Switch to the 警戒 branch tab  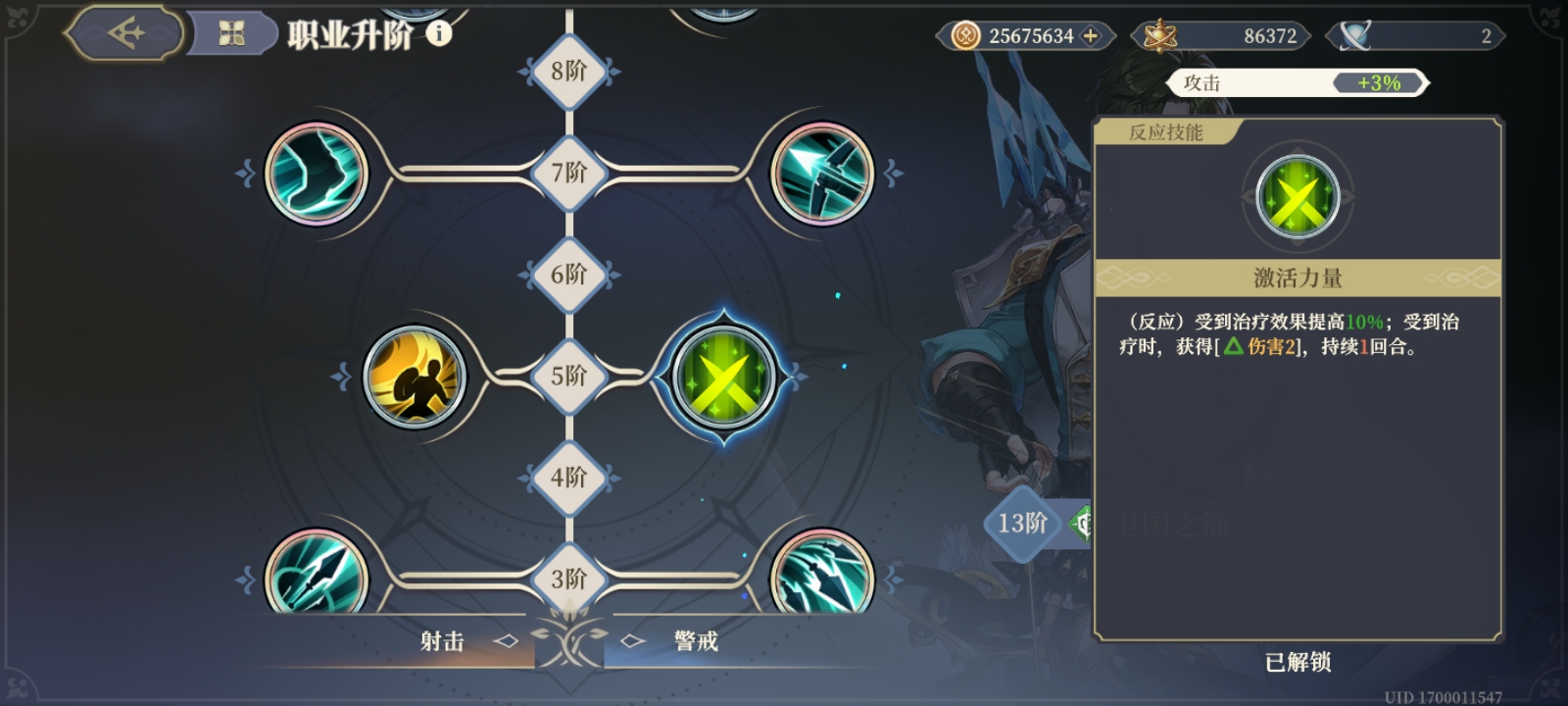click(696, 641)
